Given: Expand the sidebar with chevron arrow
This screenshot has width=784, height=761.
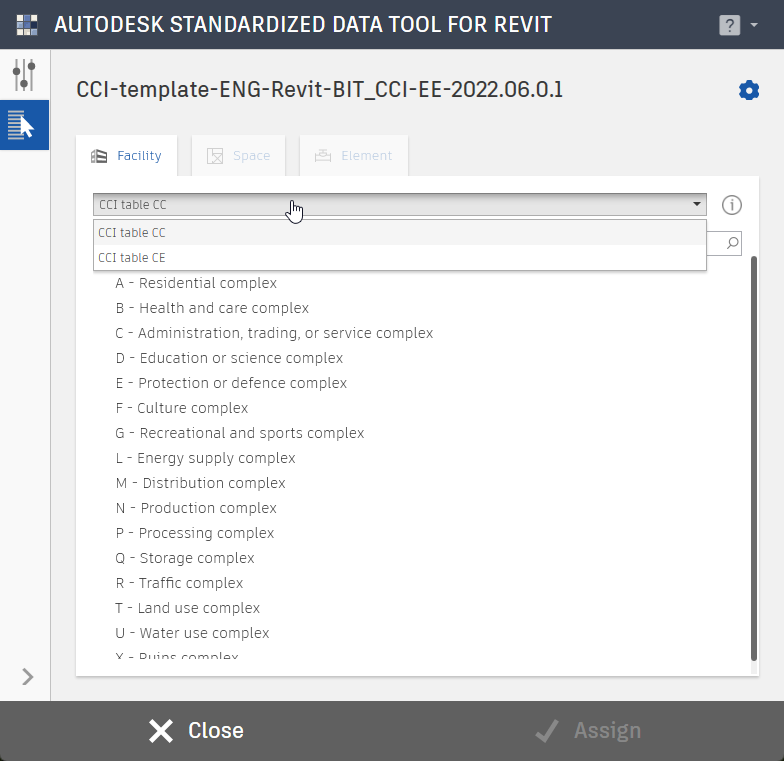Looking at the screenshot, I should click(28, 677).
